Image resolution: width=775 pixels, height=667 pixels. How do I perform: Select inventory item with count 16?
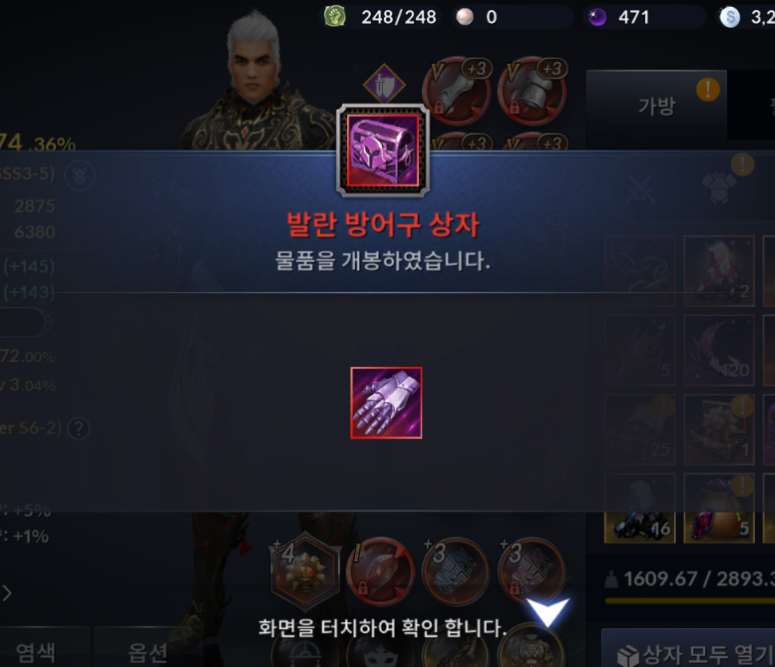click(640, 528)
